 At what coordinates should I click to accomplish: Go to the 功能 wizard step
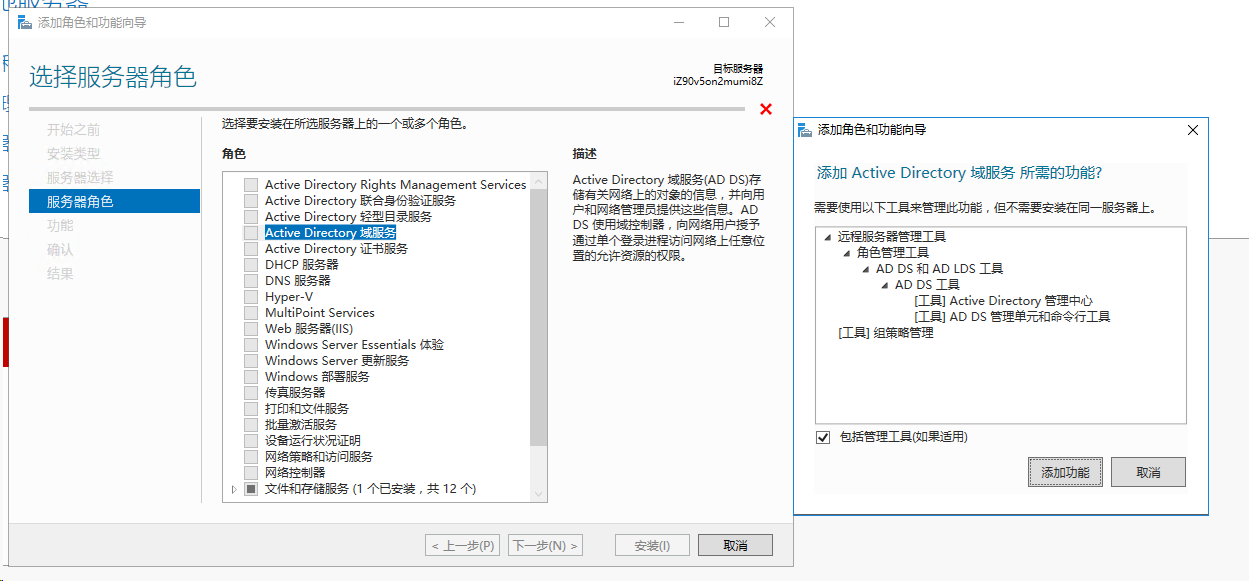point(60,226)
